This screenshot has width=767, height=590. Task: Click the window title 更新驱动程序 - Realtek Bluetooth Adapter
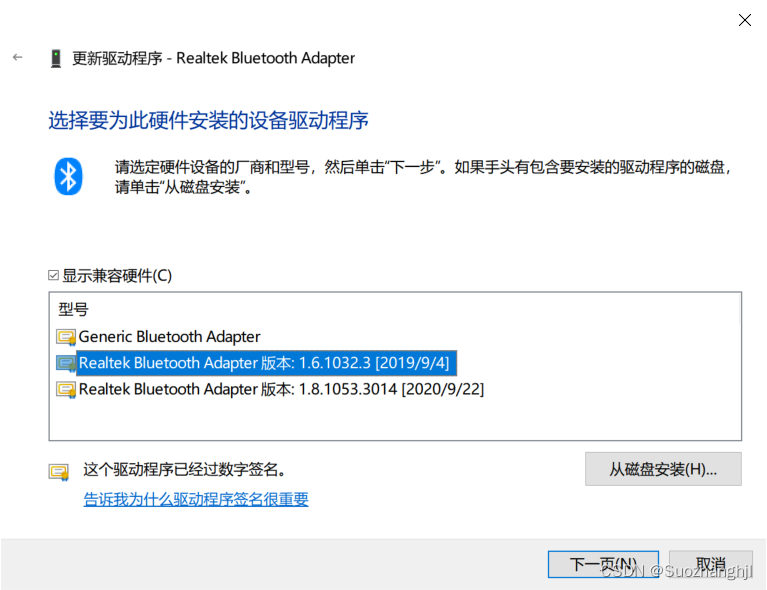(x=213, y=58)
